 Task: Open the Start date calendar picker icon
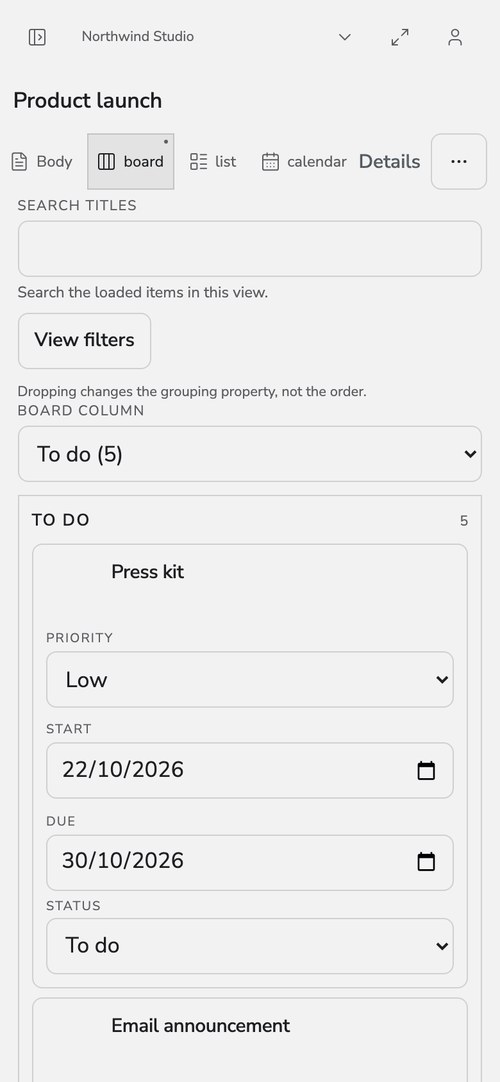coord(426,770)
